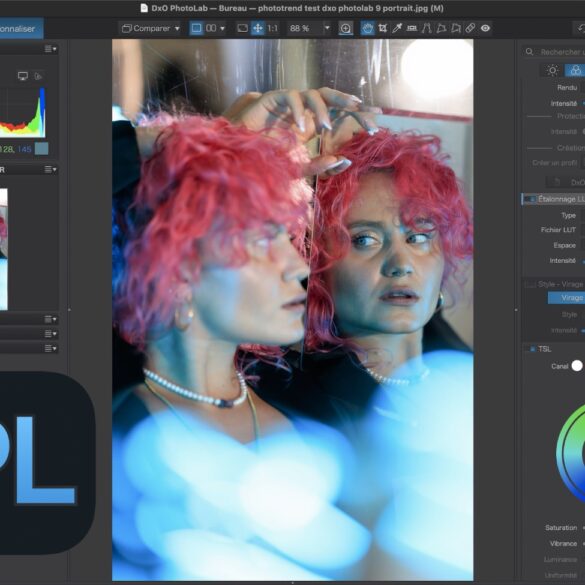The image size is (585, 585).
Task: Click the single-image view mode icon
Action: (196, 28)
